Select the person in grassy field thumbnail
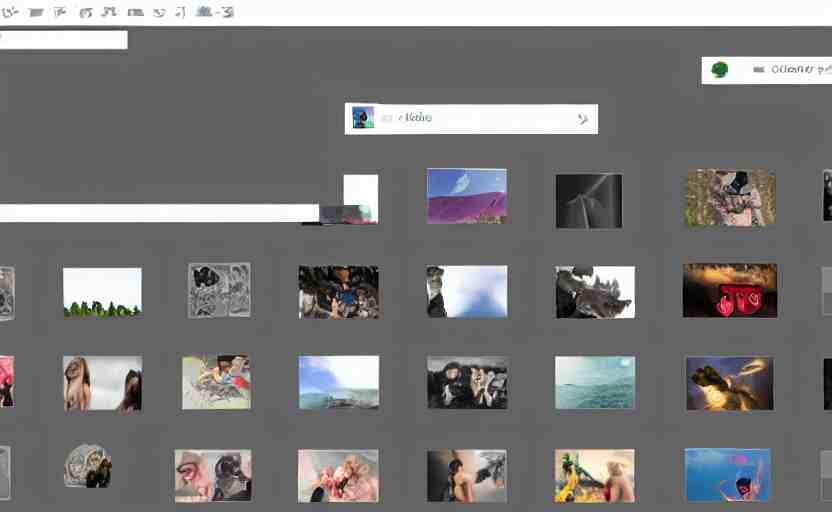This screenshot has height=512, width=832. 730,197
